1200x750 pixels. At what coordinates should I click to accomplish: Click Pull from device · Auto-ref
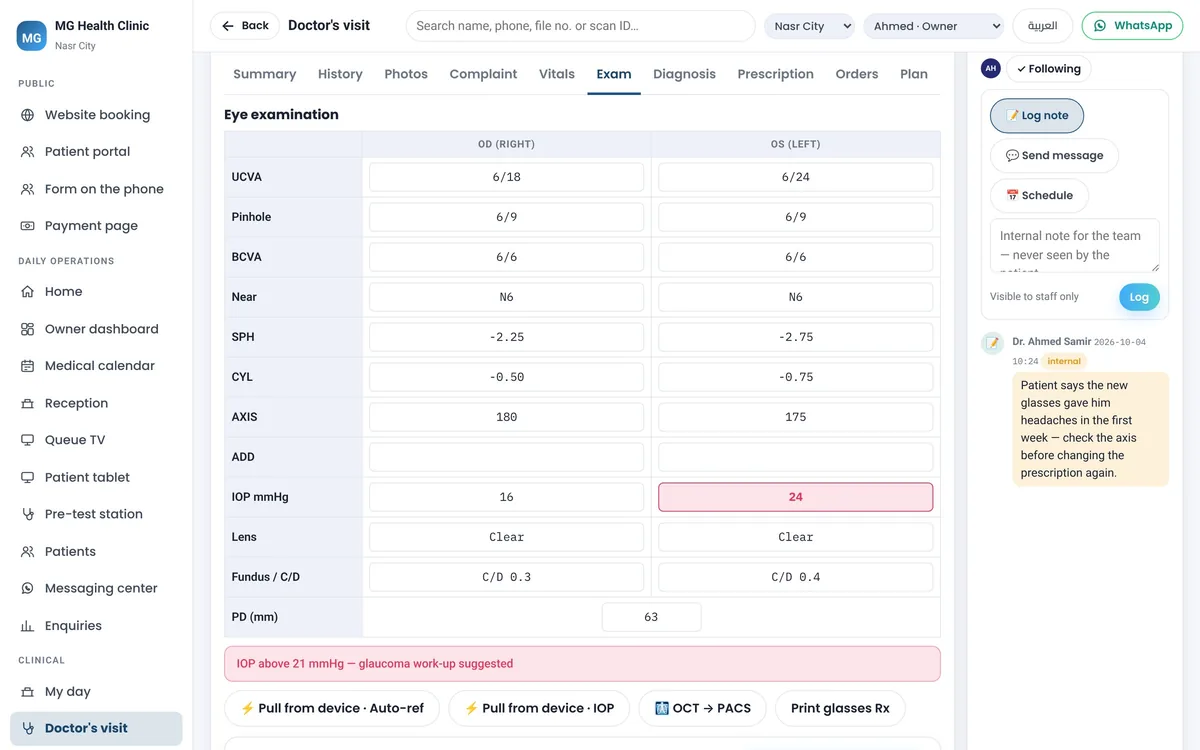(332, 708)
